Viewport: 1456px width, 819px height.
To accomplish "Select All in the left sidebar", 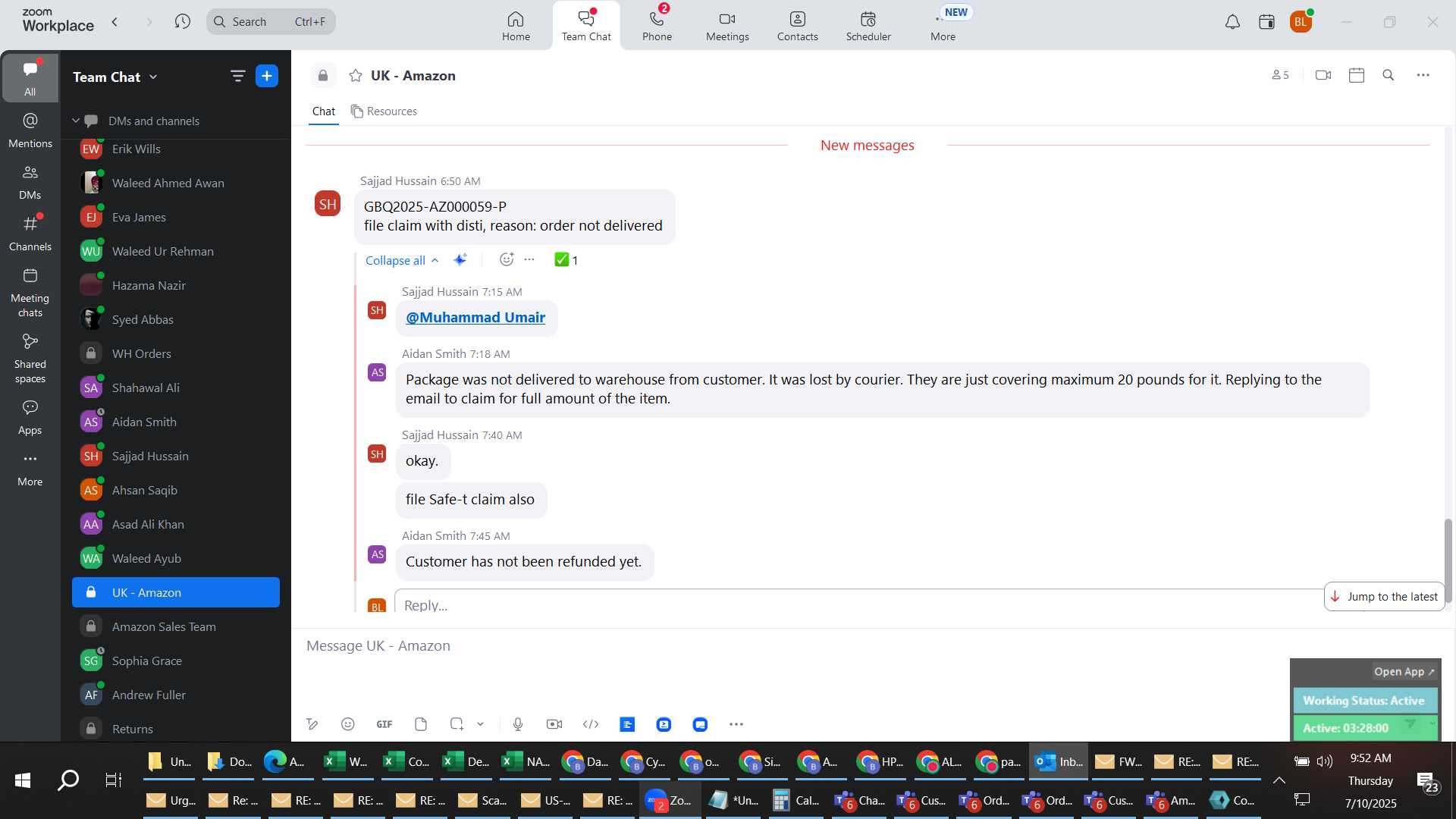I will (30, 77).
